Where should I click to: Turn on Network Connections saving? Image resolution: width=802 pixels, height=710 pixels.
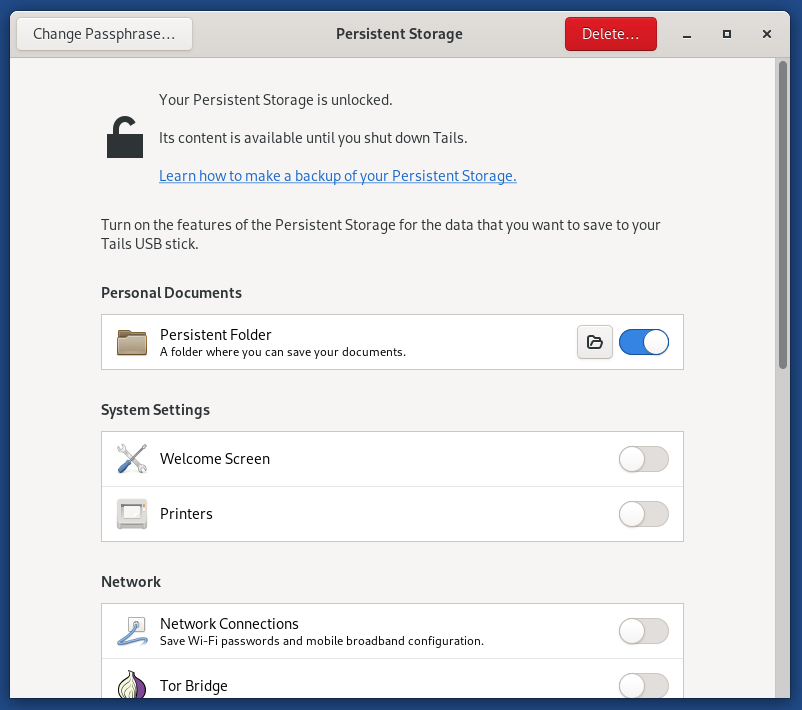point(643,631)
